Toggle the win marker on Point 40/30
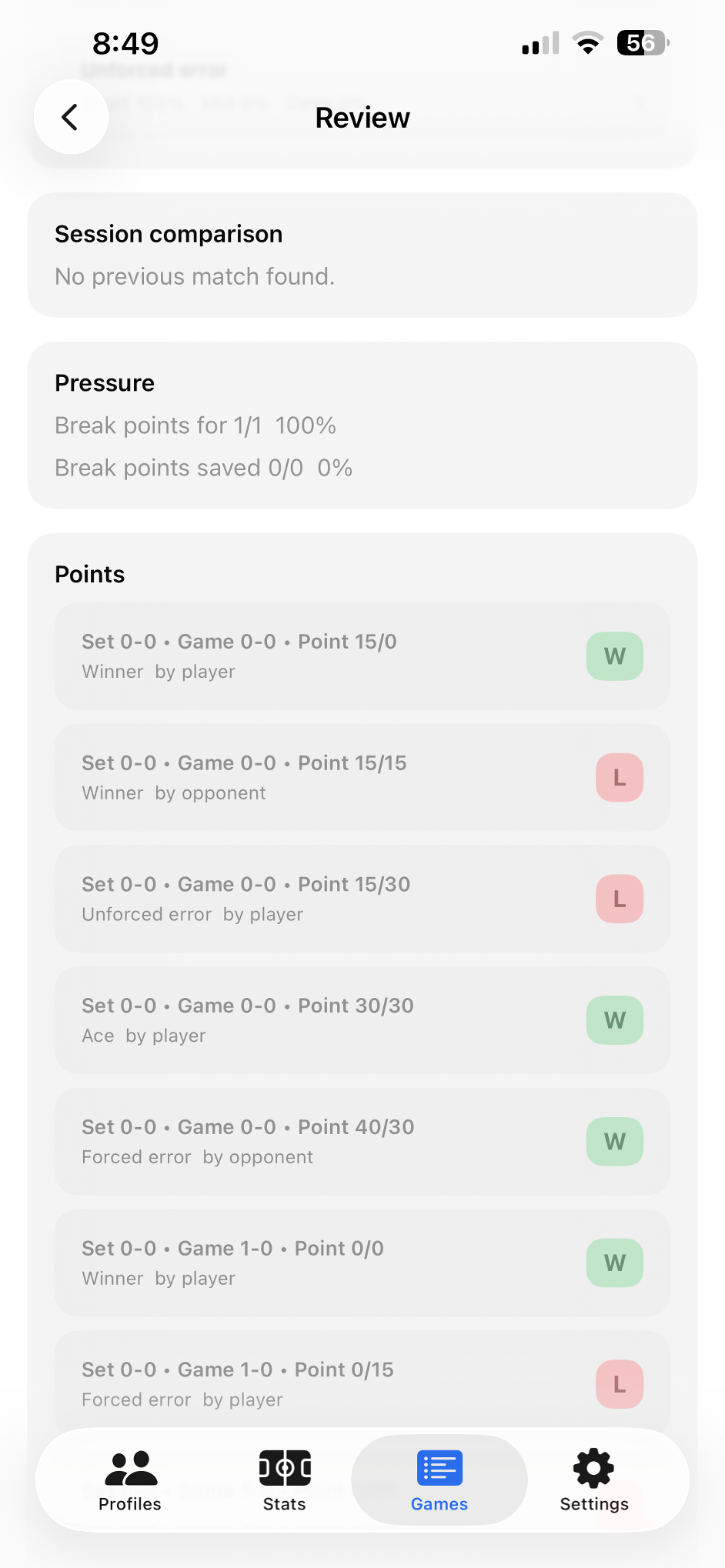725x1568 pixels. coord(613,1142)
